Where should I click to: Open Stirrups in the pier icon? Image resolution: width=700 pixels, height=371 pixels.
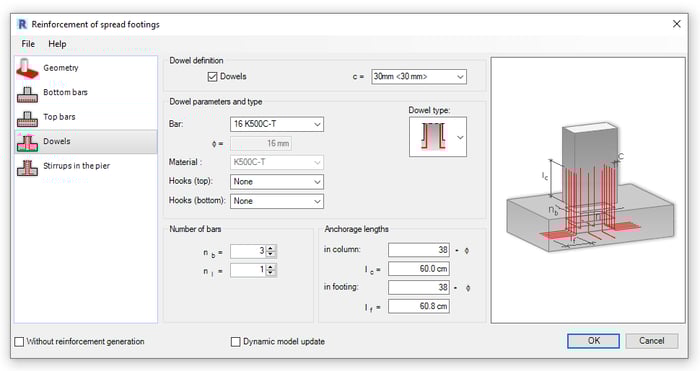[x=28, y=167]
